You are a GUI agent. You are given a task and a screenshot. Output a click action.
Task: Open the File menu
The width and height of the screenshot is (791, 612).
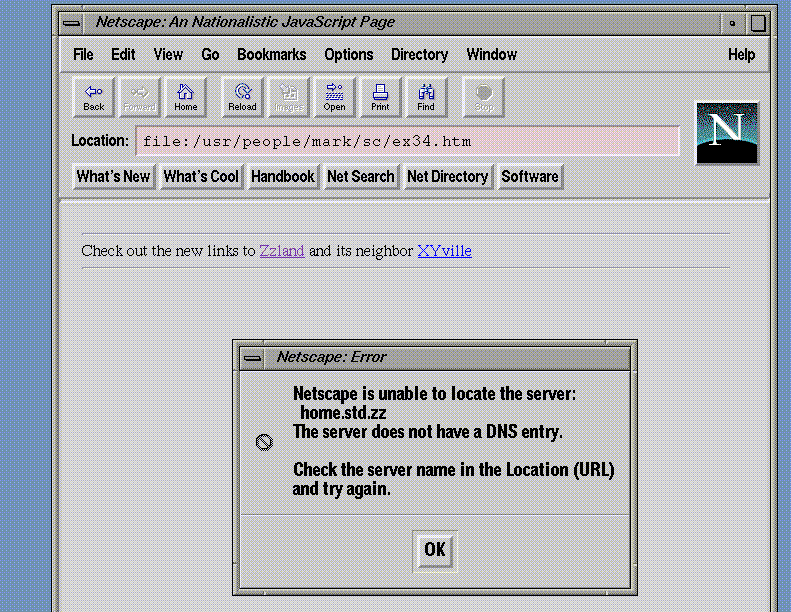click(x=83, y=55)
